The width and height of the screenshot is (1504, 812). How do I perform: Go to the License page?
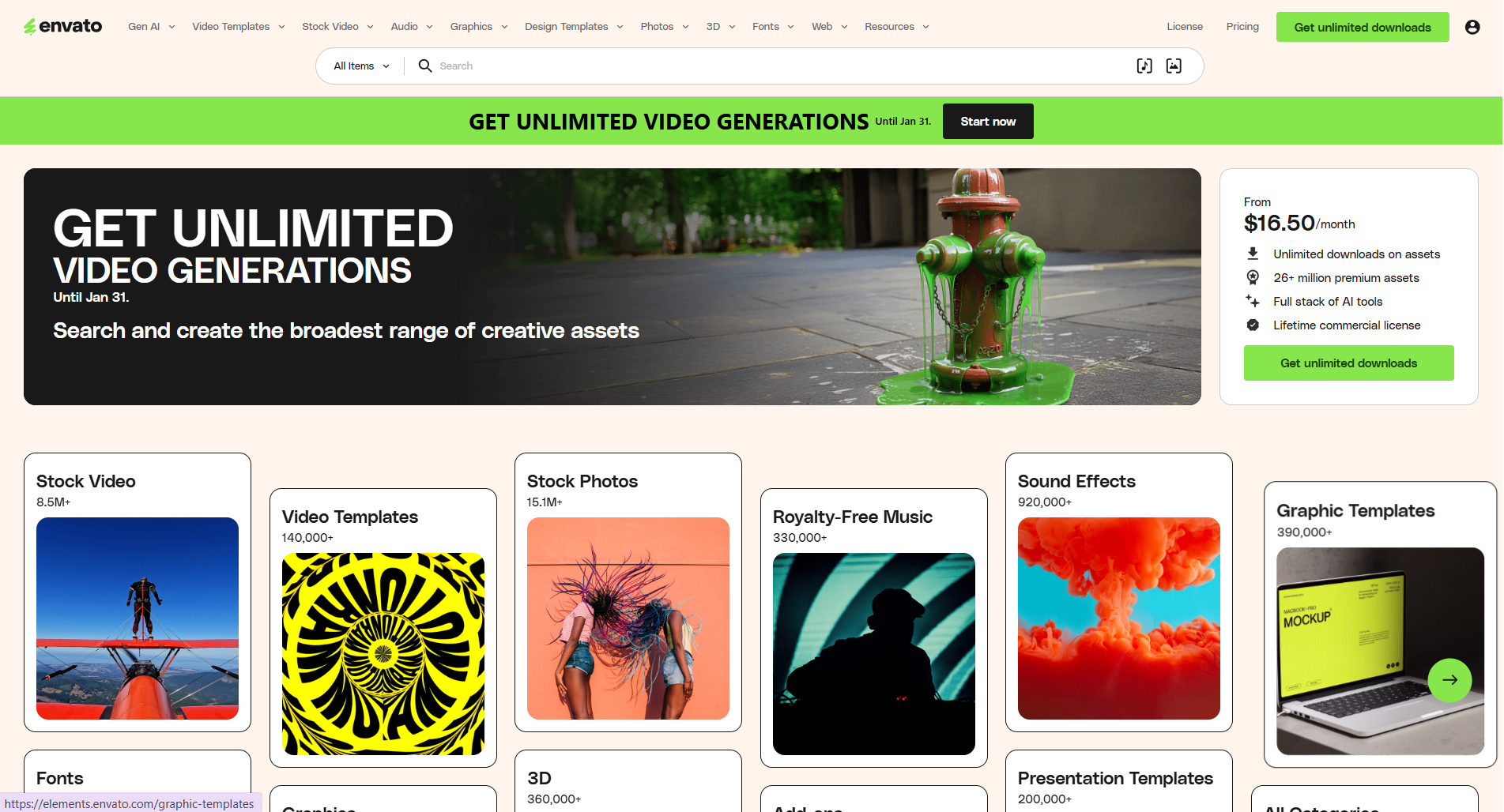tap(1184, 27)
